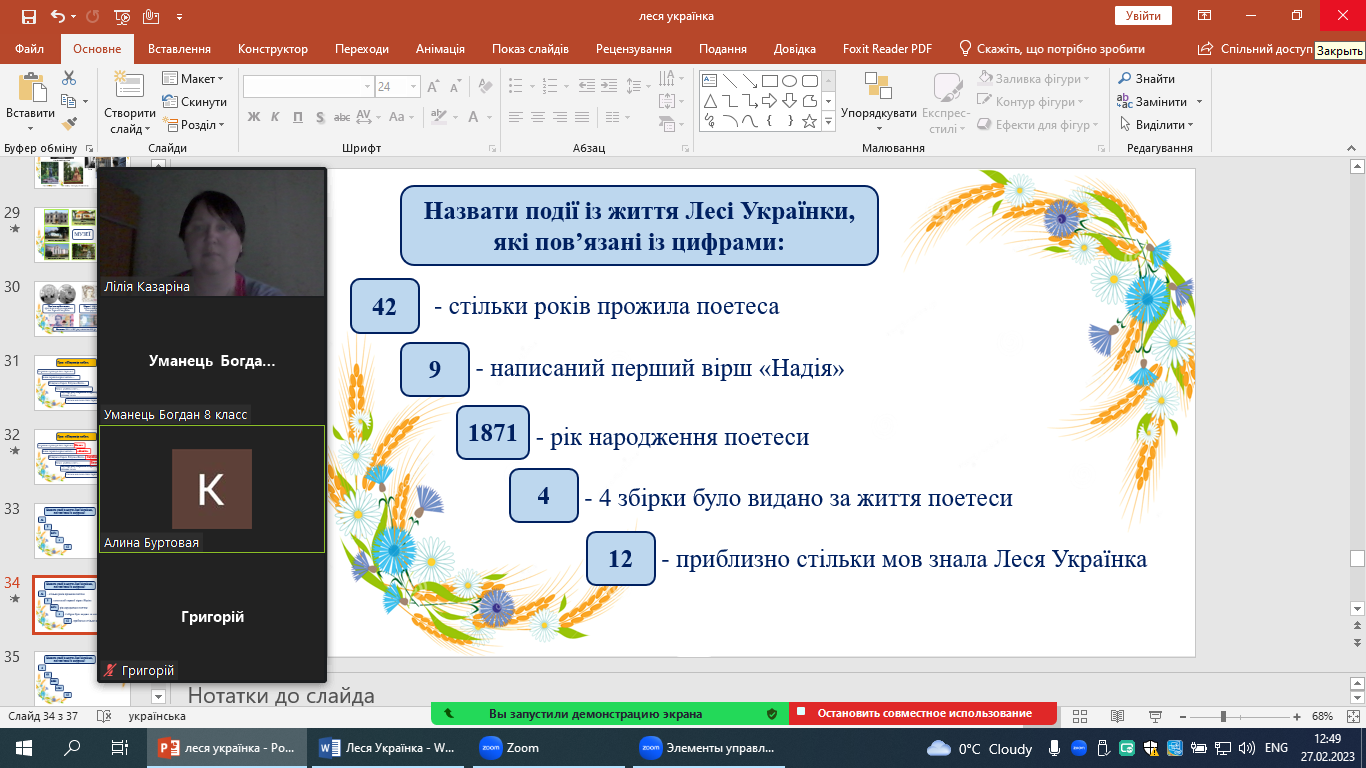Image resolution: width=1366 pixels, height=768 pixels.
Task: Click the Copy icon in clipboard group
Action: point(69,101)
